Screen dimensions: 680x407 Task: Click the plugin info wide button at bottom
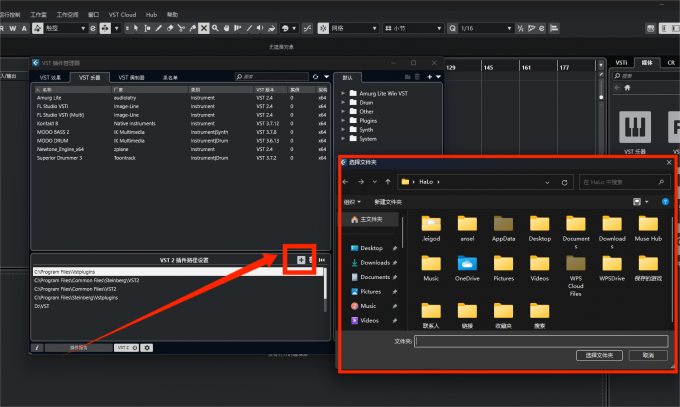tap(78, 348)
